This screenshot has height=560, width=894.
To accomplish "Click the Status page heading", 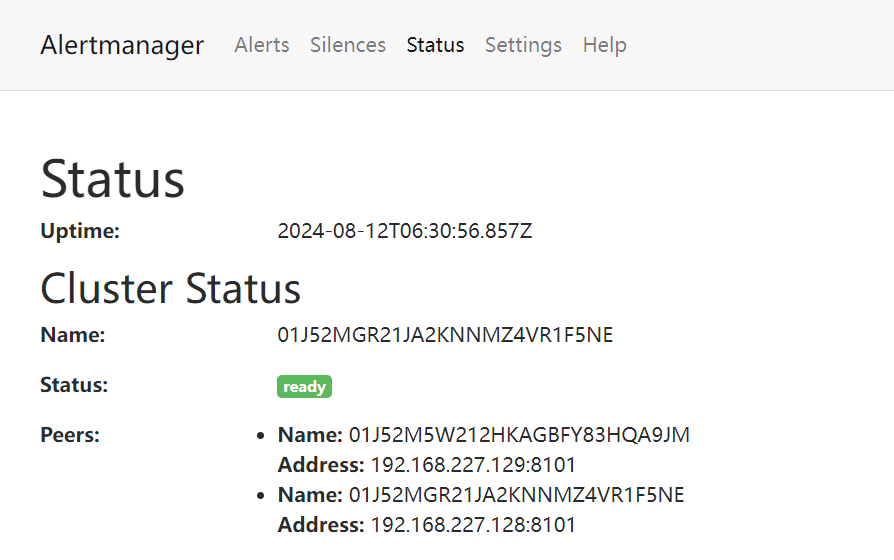I will pyautogui.click(x=113, y=179).
